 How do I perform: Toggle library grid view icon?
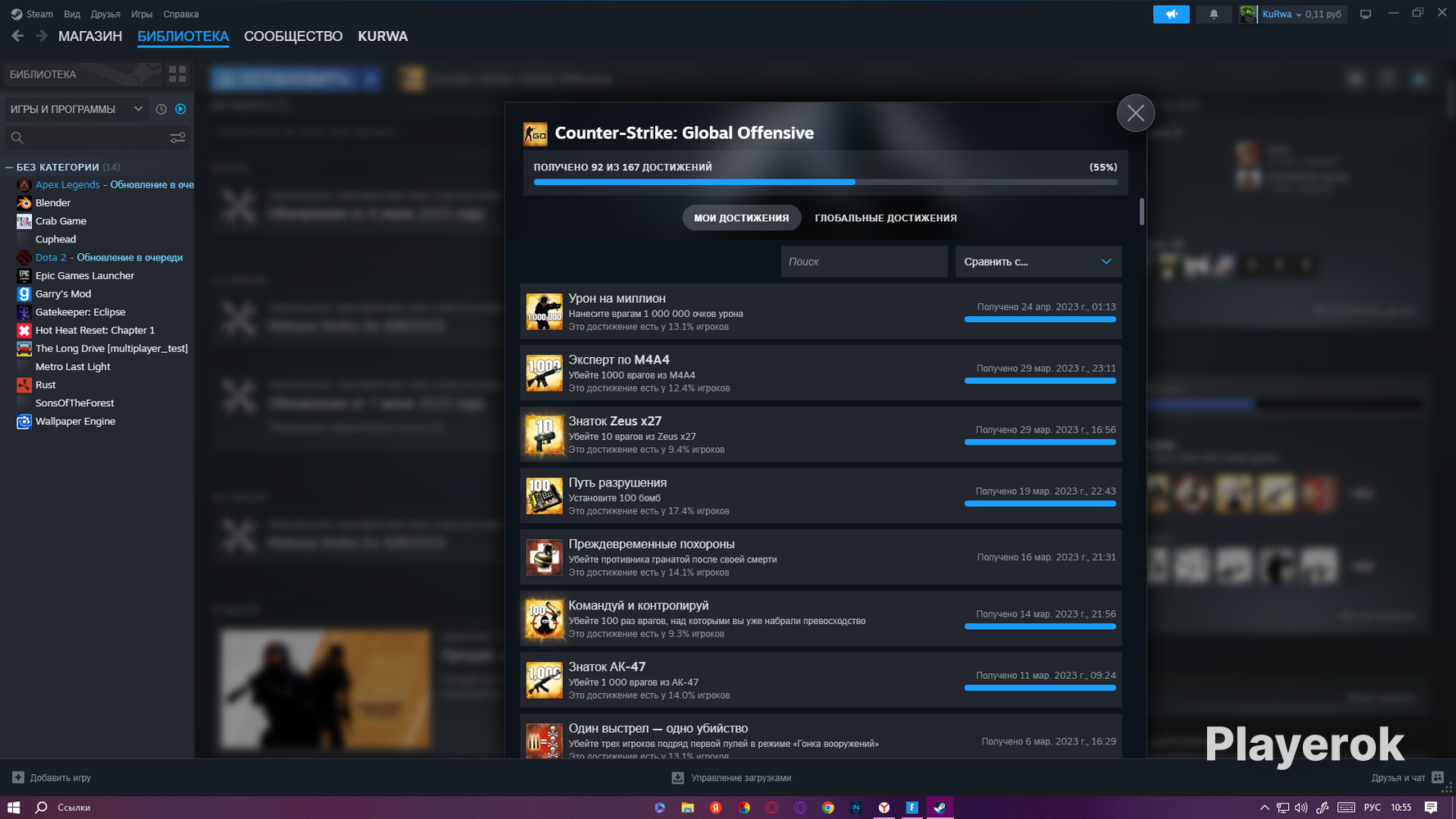[x=178, y=75]
